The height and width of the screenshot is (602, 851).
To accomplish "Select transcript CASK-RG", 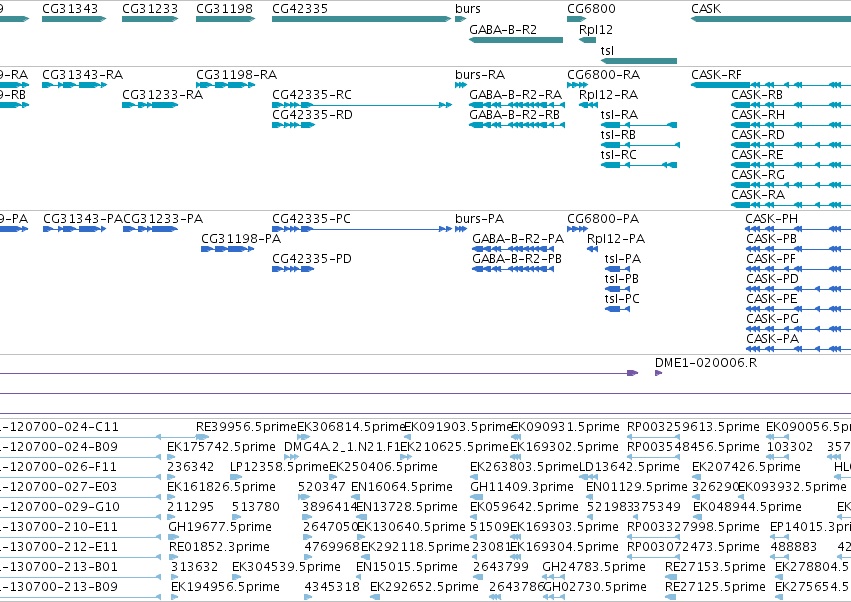I will (x=791, y=185).
